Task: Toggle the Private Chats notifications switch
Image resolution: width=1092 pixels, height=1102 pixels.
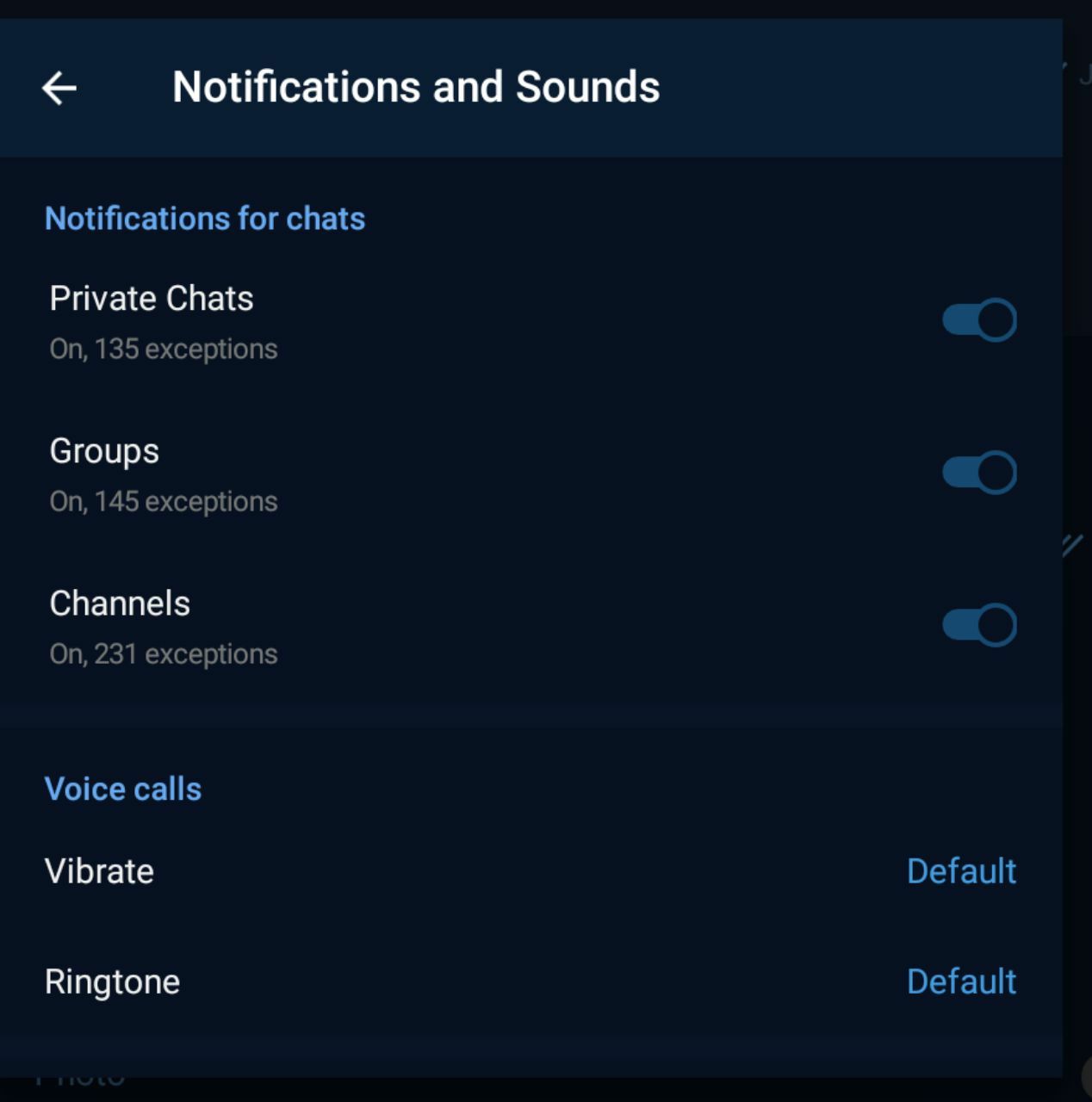Action: coord(979,320)
